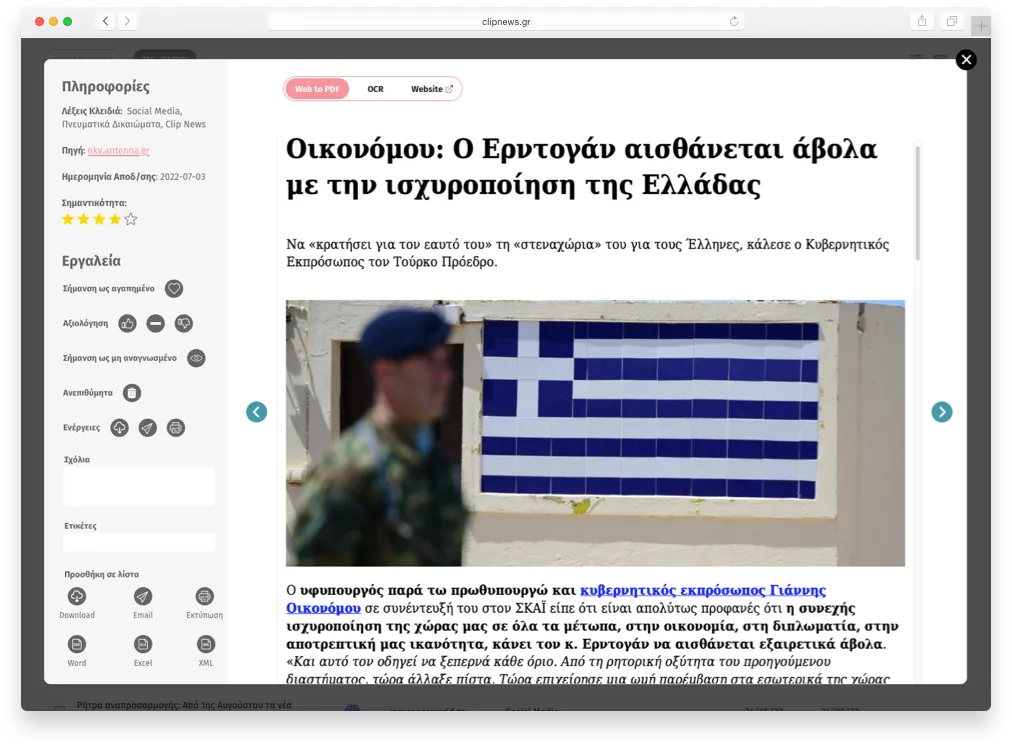Click the article scrollbar
The width and height of the screenshot is (1012, 746).
(917, 203)
